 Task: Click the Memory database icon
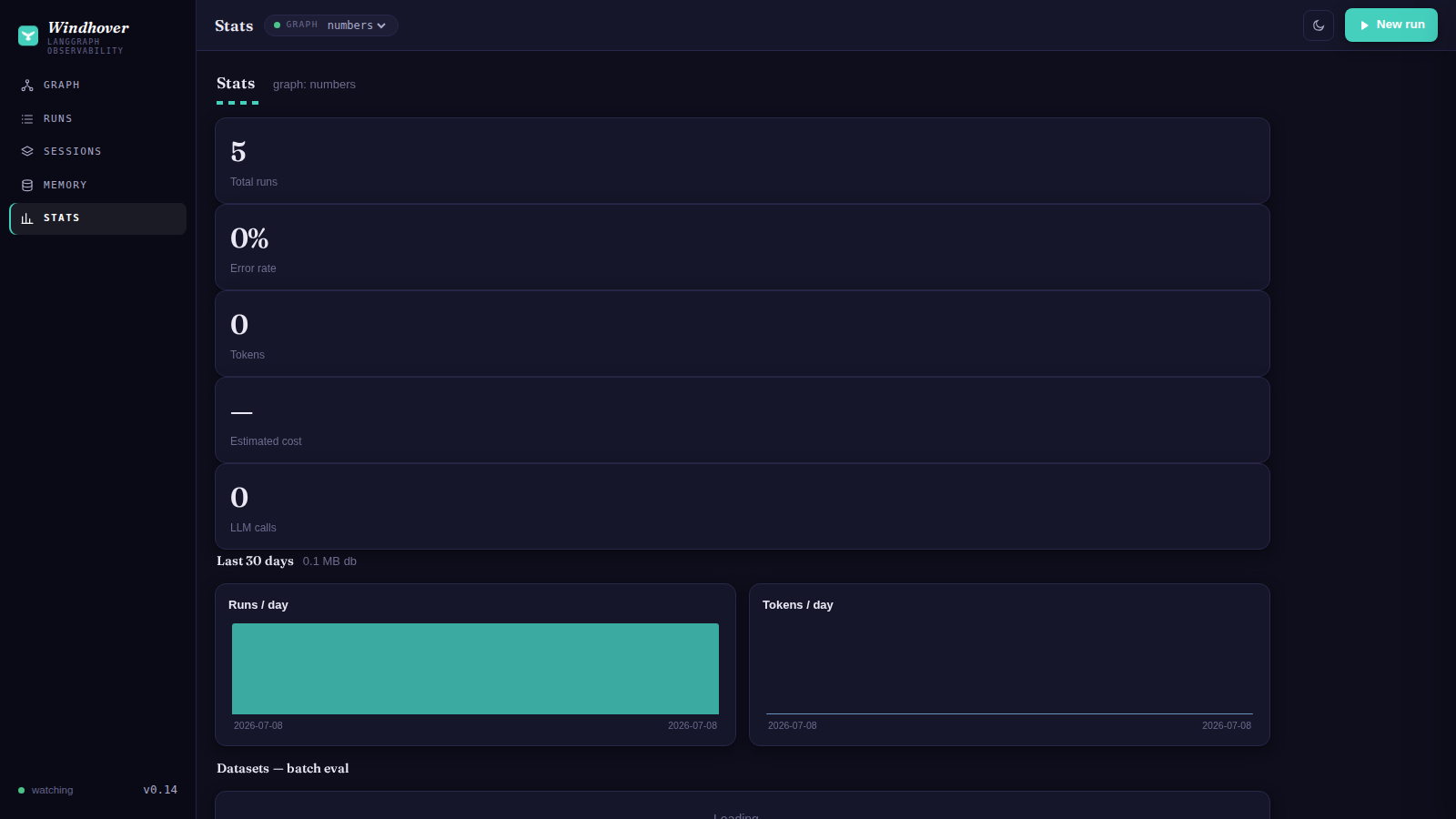pyautogui.click(x=27, y=186)
